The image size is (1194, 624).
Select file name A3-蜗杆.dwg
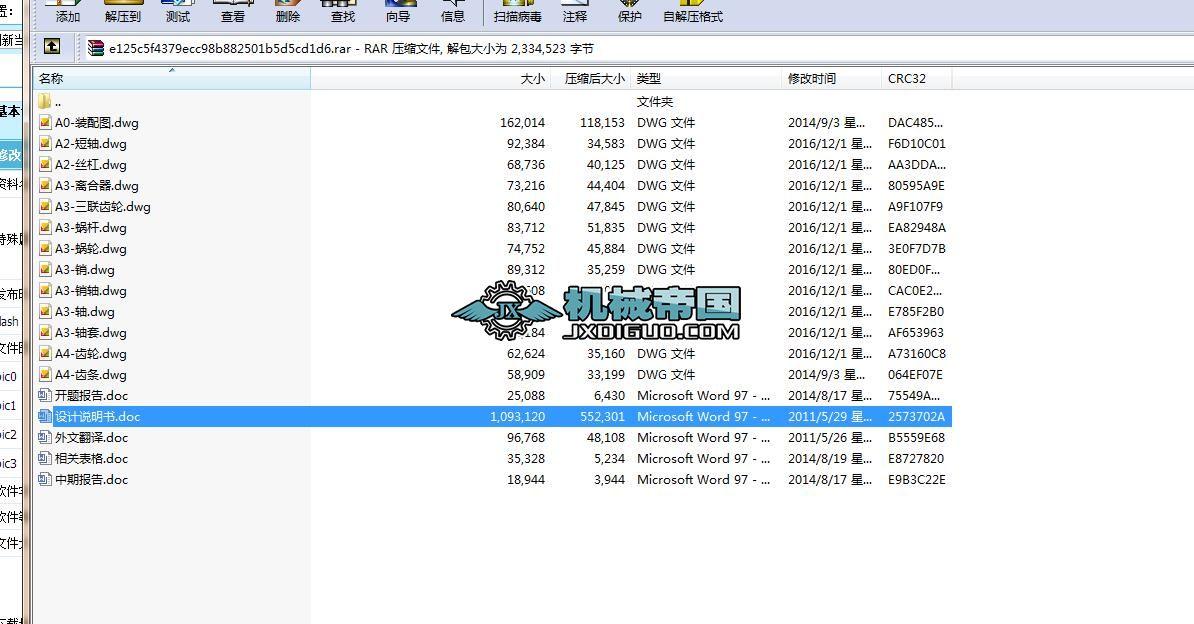point(91,227)
